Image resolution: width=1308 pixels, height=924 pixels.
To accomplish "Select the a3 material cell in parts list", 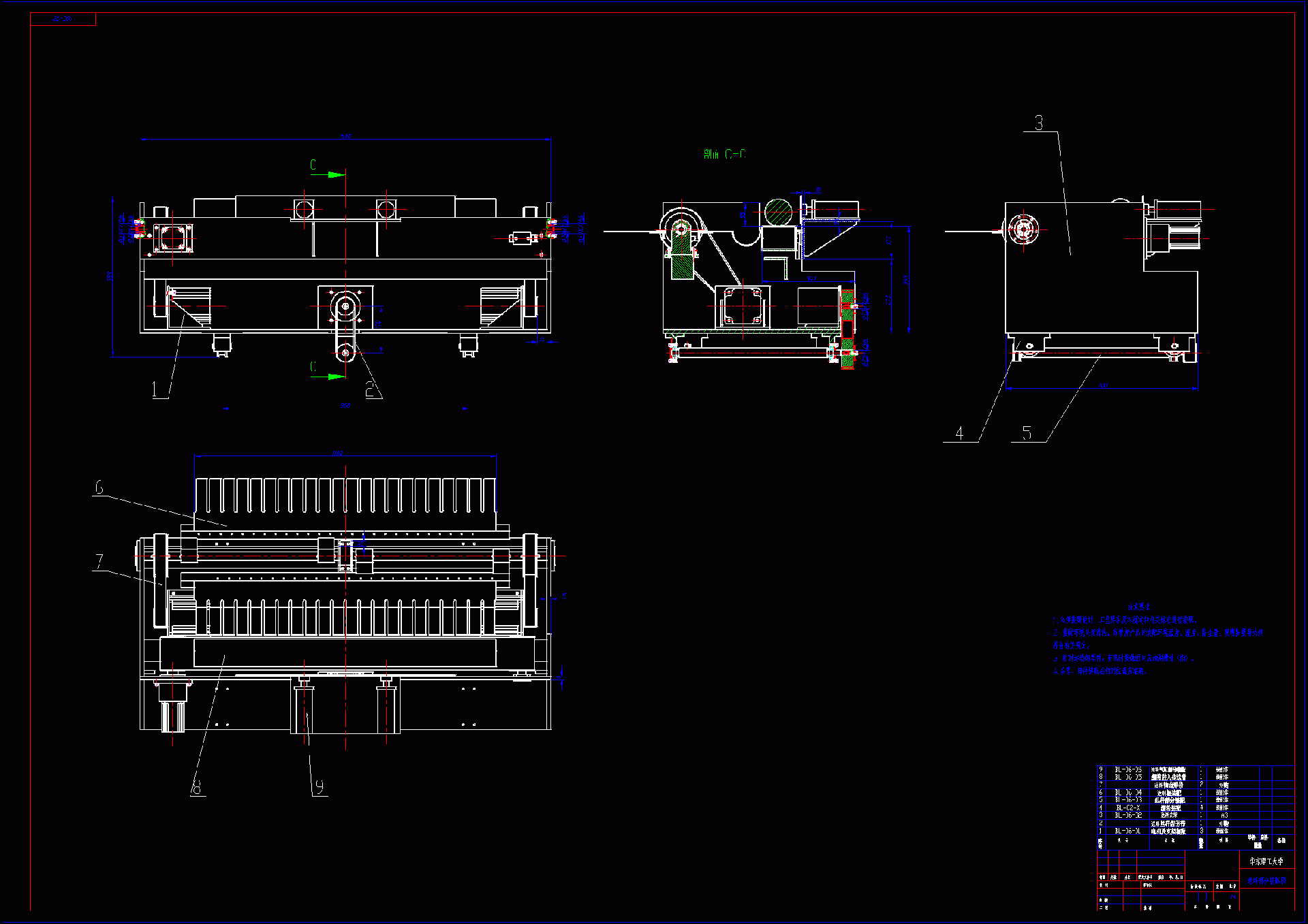I will click(x=1224, y=815).
